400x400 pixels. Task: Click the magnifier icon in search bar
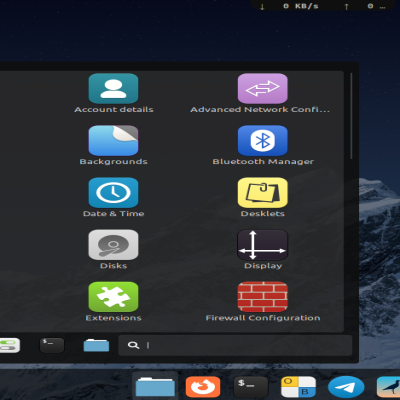[133, 345]
